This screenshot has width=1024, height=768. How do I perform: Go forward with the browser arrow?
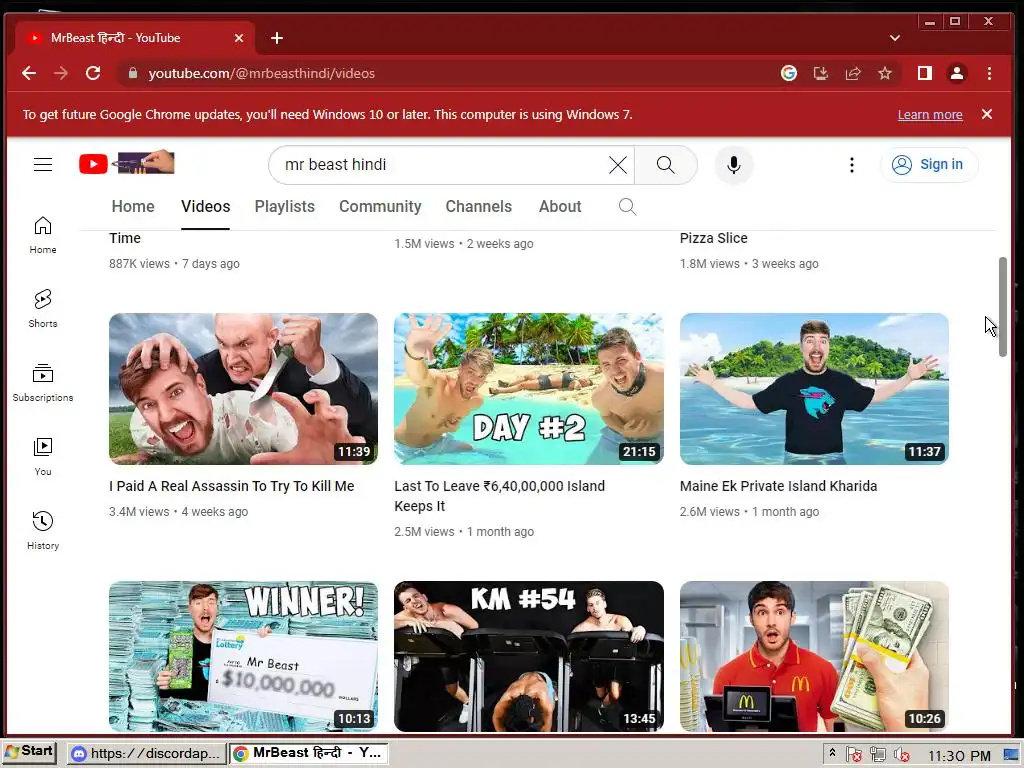[x=61, y=73]
